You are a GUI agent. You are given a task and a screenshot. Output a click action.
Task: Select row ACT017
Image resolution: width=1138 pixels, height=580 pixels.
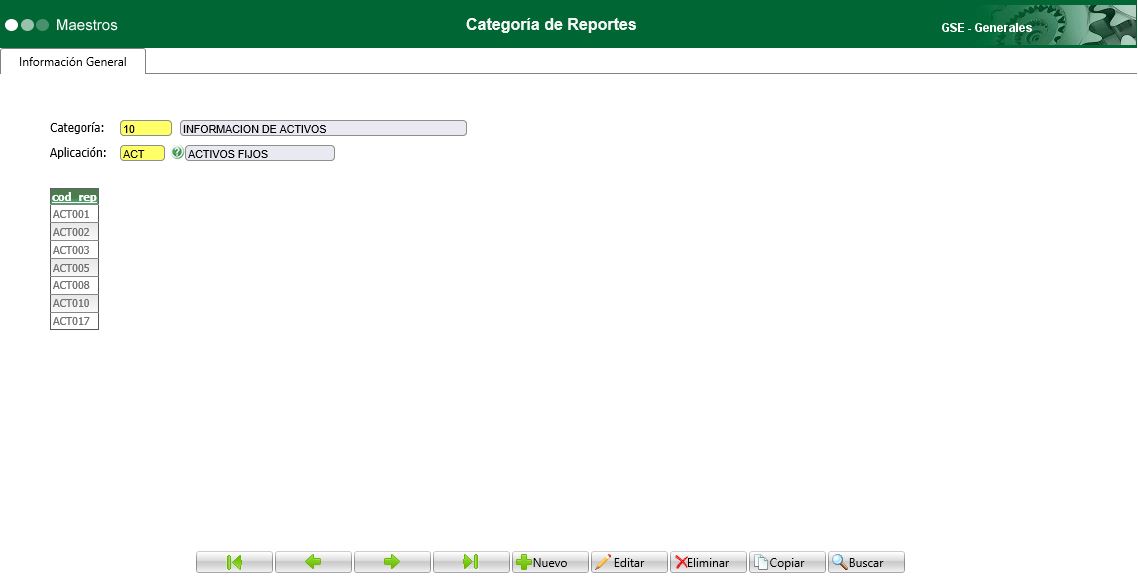(x=74, y=321)
